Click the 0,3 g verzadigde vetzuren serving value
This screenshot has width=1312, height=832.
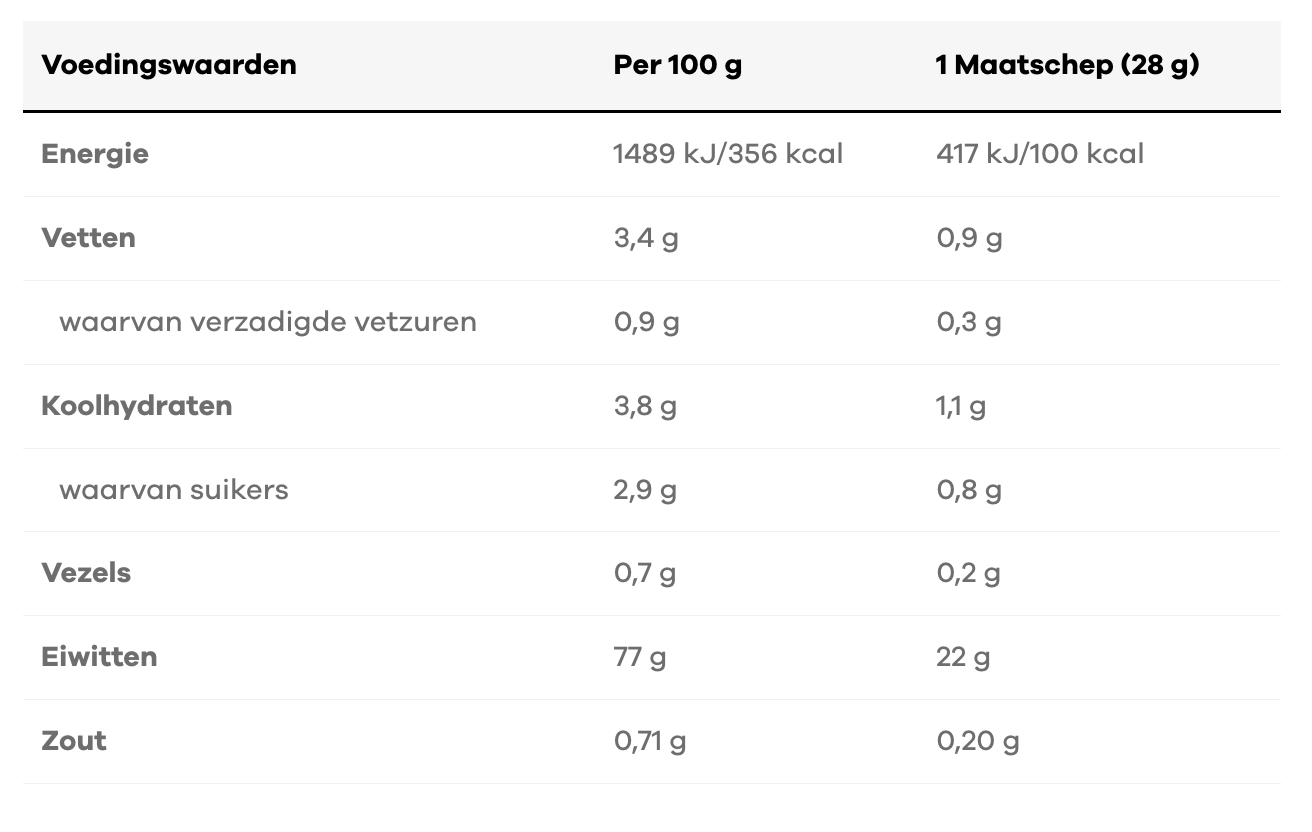click(x=969, y=322)
